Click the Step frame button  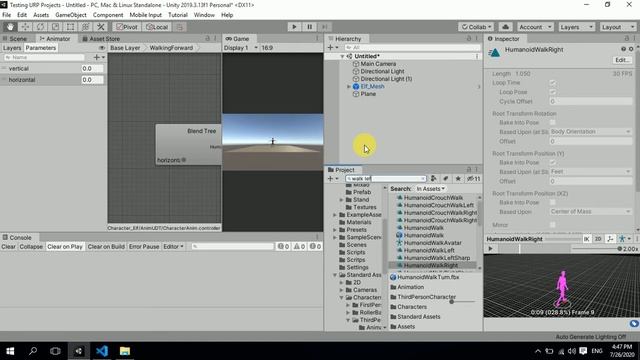(324, 27)
